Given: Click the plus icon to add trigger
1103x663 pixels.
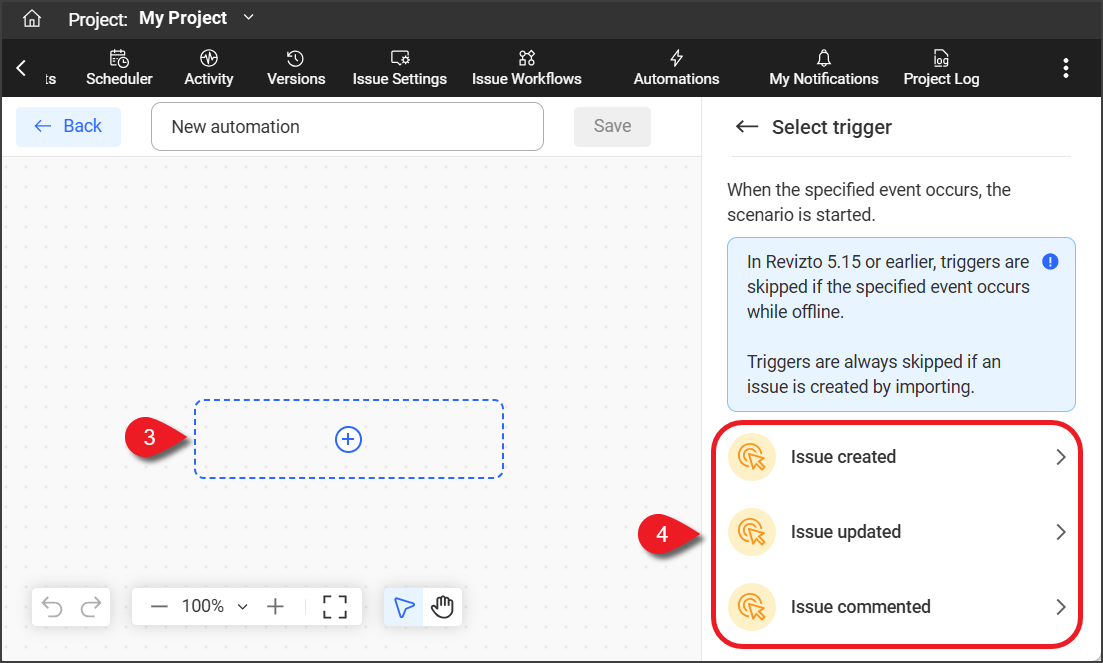Looking at the screenshot, I should [348, 439].
